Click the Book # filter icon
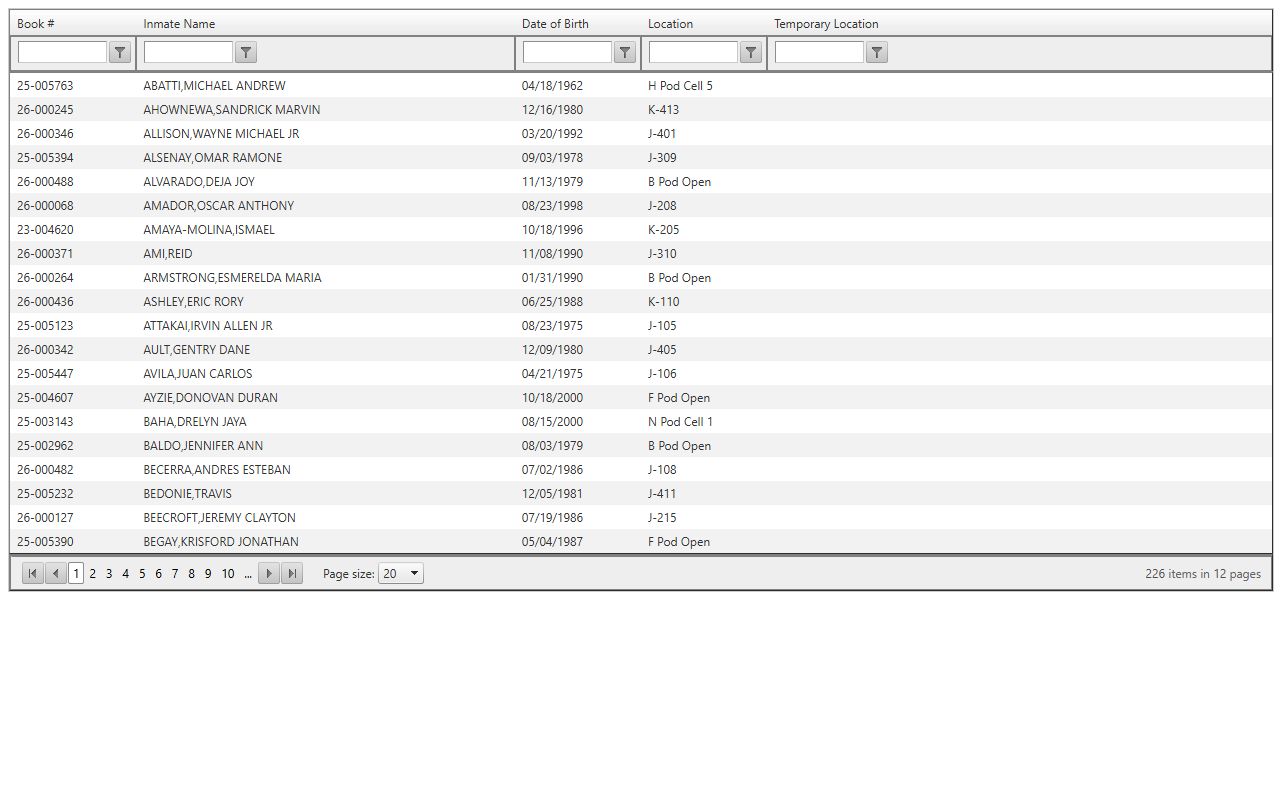Screen dimensions: 1280x800 pyautogui.click(x=120, y=53)
